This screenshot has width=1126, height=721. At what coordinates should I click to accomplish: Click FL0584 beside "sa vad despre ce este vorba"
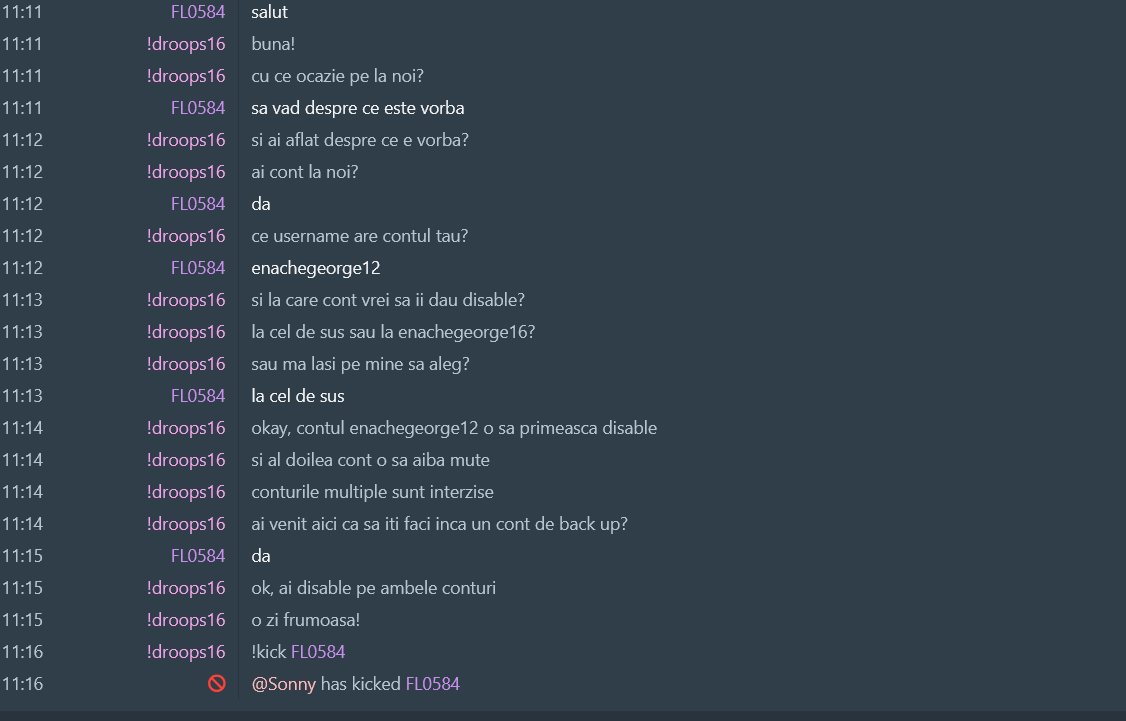[x=198, y=108]
